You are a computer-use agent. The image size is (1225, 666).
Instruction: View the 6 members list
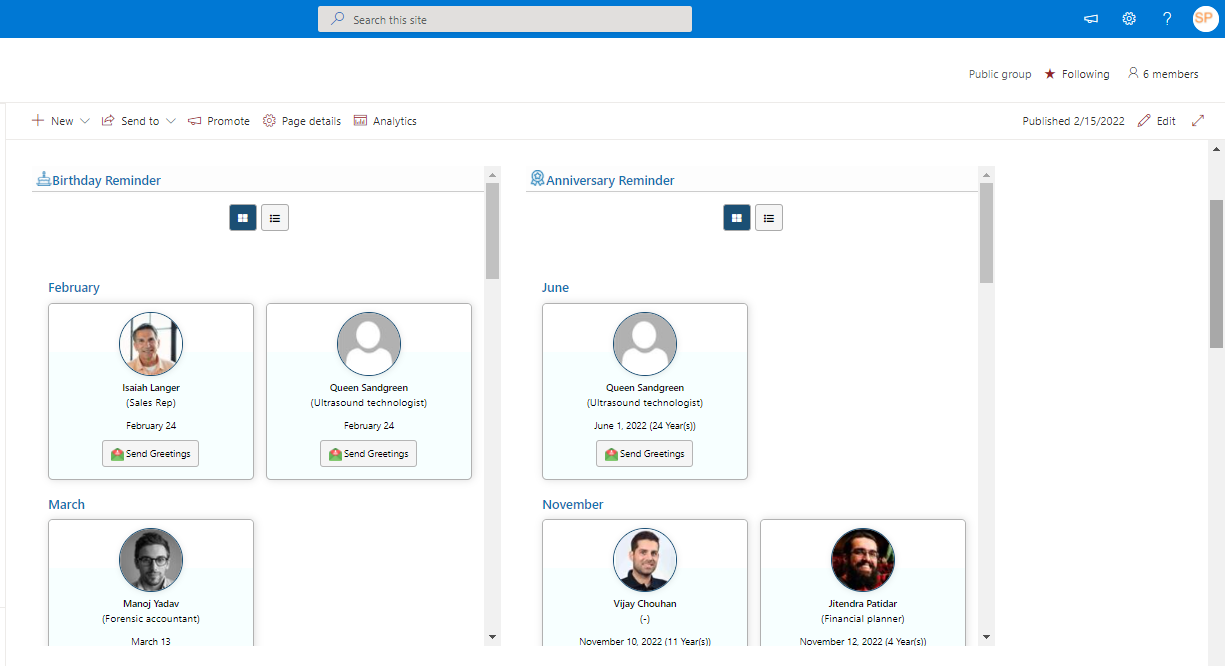(x=1163, y=73)
